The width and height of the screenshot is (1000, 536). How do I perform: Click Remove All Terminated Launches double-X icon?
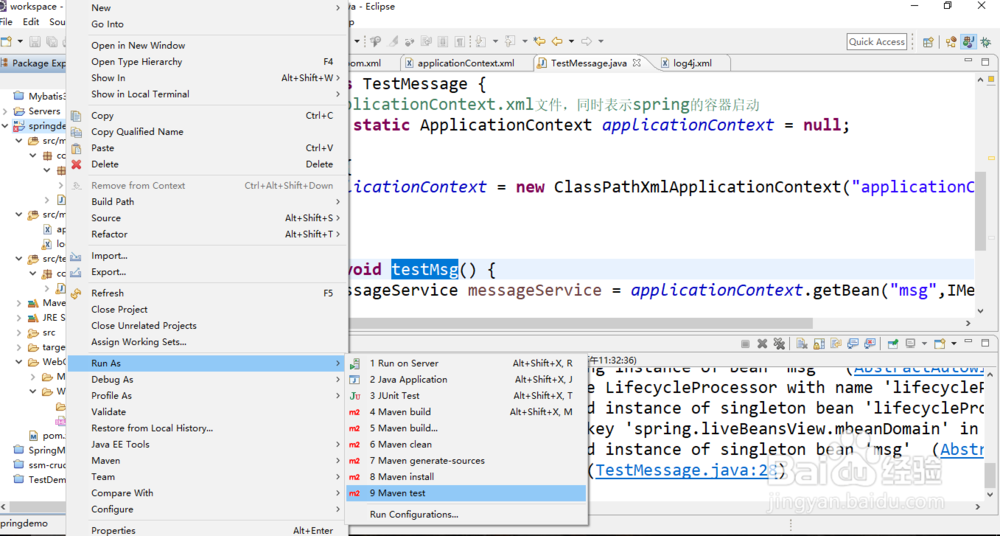(779, 343)
